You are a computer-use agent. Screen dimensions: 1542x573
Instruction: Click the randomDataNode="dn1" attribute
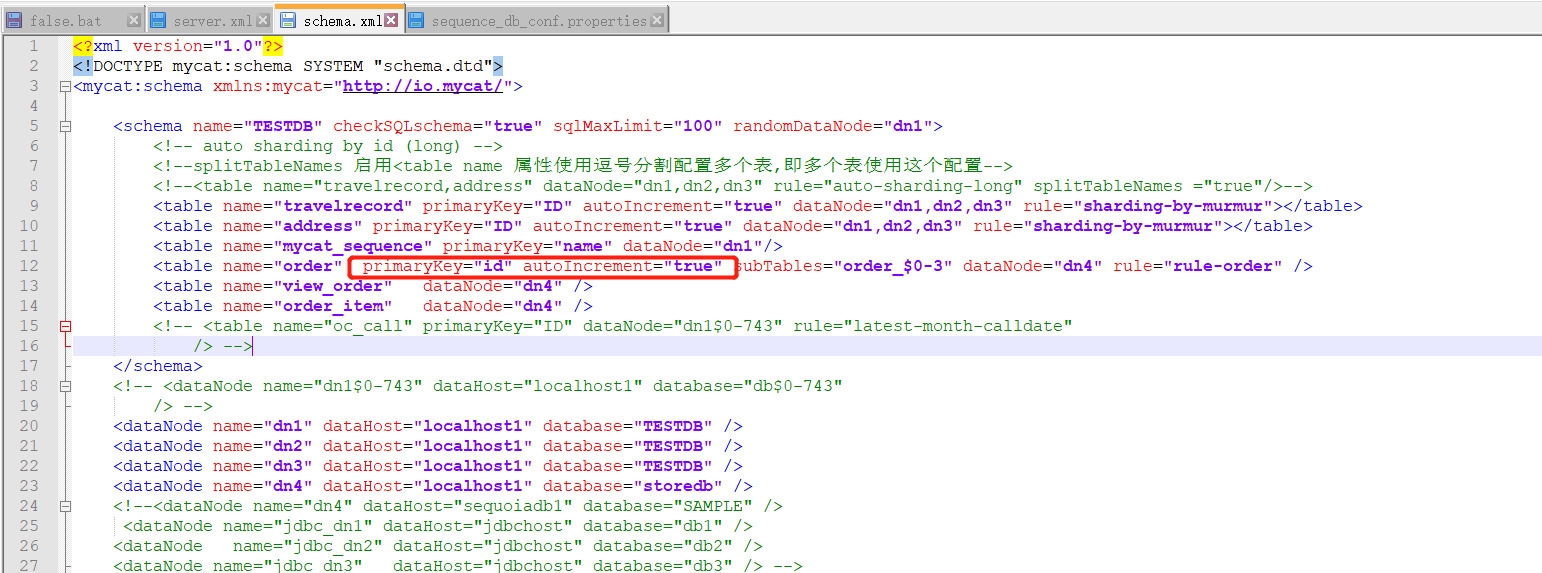833,126
